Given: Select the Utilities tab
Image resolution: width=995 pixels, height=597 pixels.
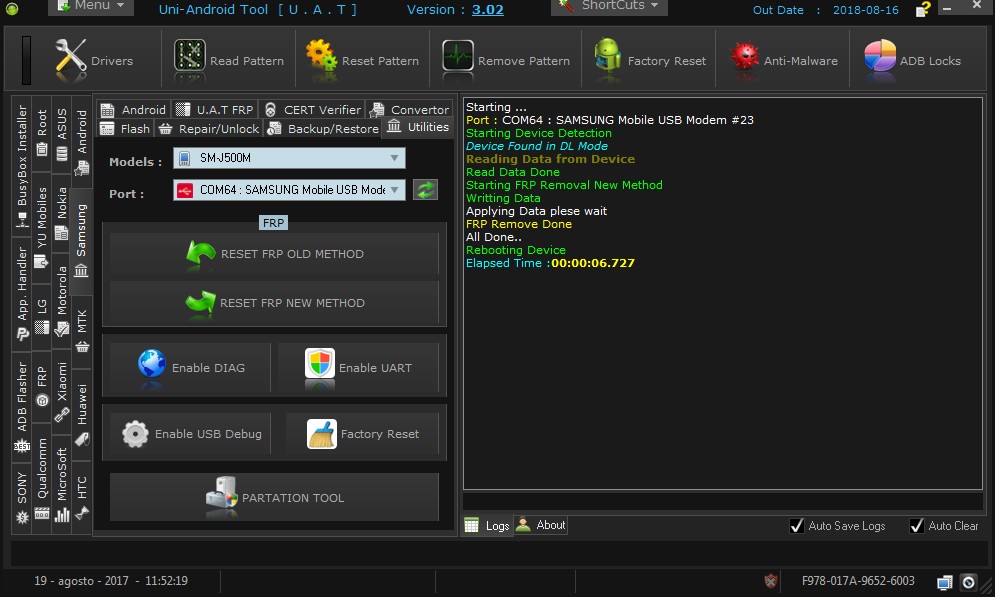Looking at the screenshot, I should (x=418, y=127).
